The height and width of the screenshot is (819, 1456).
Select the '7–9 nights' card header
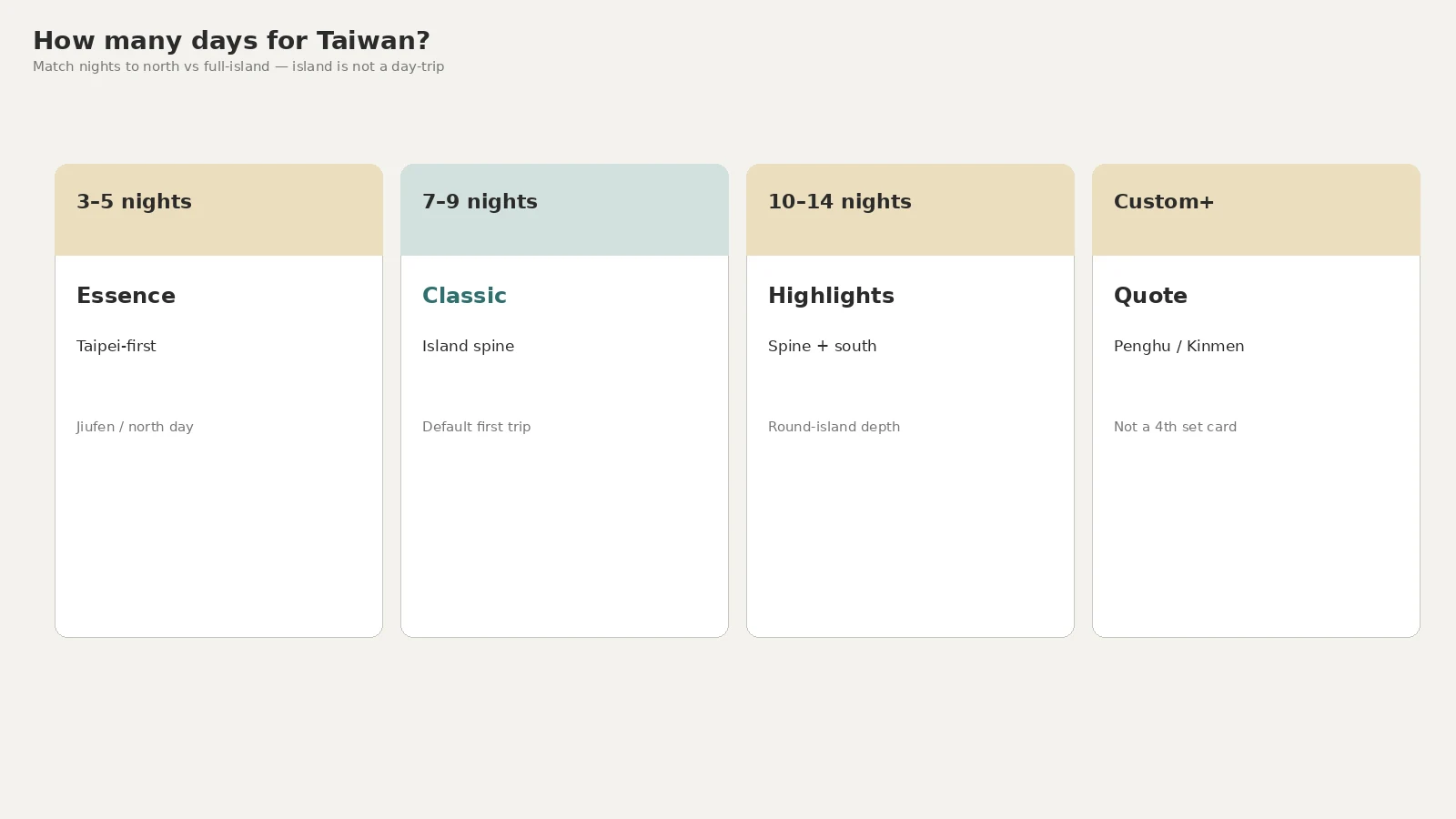click(564, 210)
